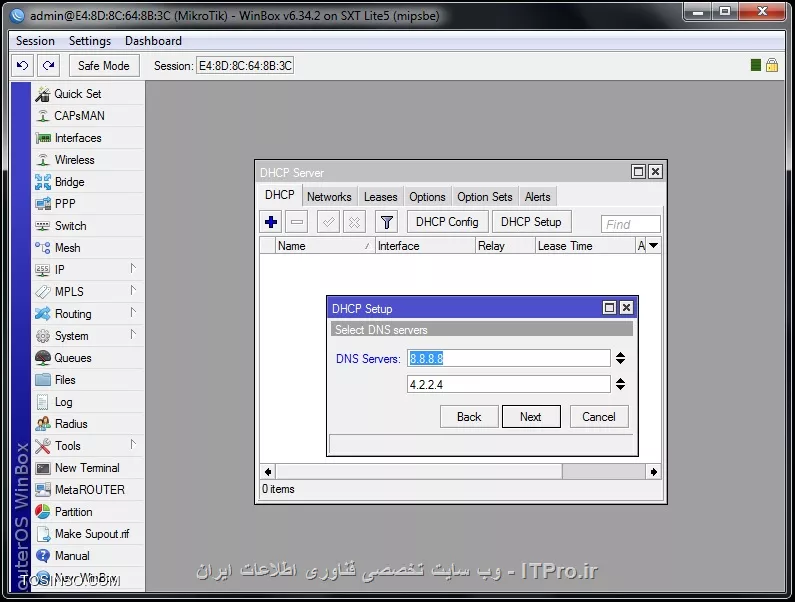Toggle Safe Mode button
The image size is (795, 602).
(x=104, y=65)
